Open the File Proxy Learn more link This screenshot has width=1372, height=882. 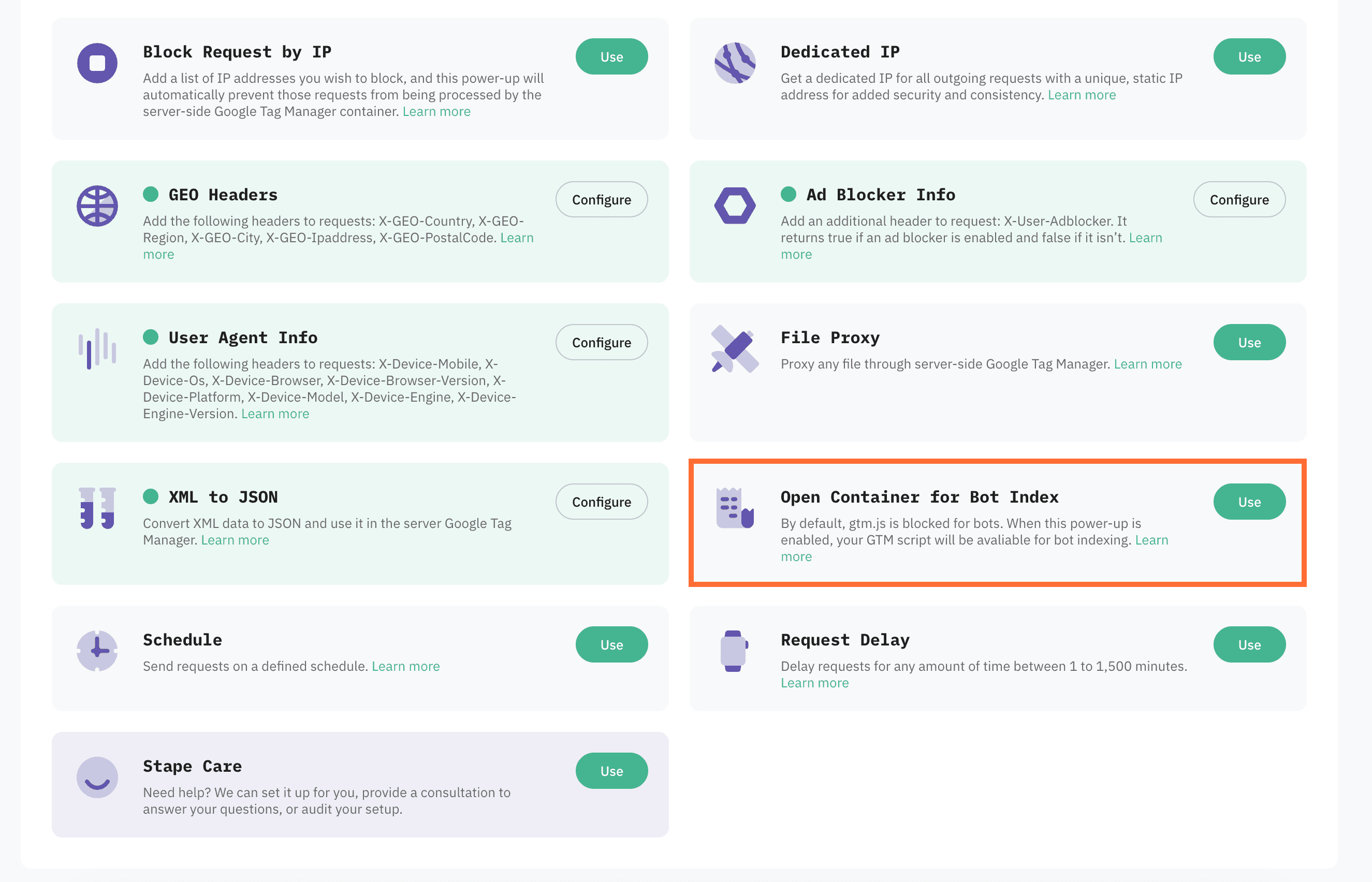(1147, 363)
